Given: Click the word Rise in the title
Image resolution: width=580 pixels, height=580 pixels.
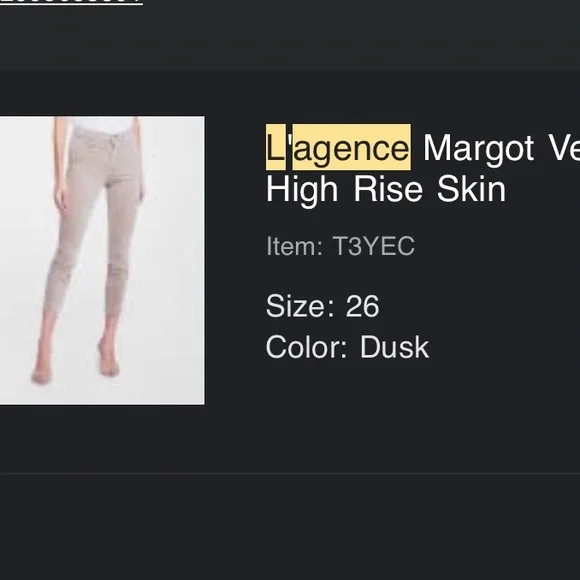Looking at the screenshot, I should click(x=388, y=189).
